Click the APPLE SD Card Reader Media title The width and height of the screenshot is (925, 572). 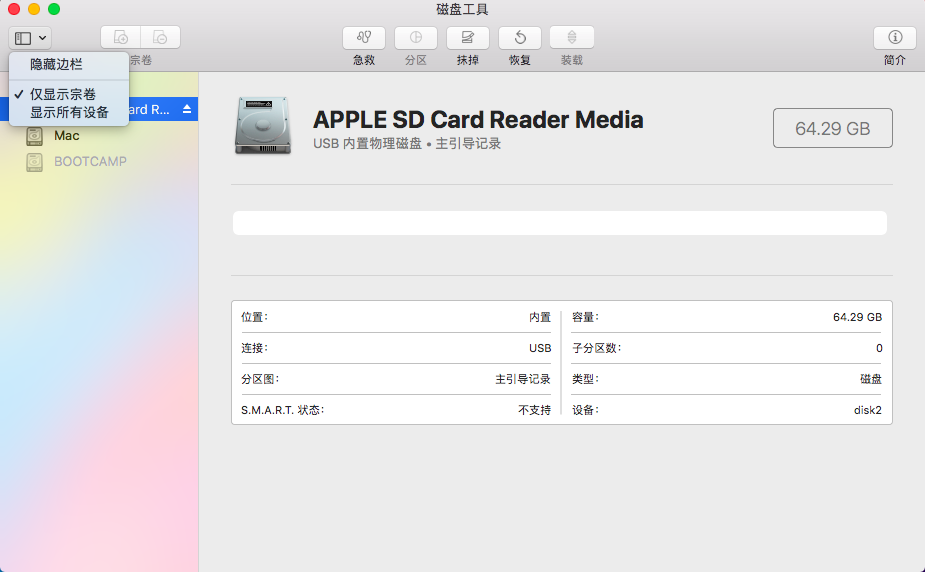click(x=478, y=120)
